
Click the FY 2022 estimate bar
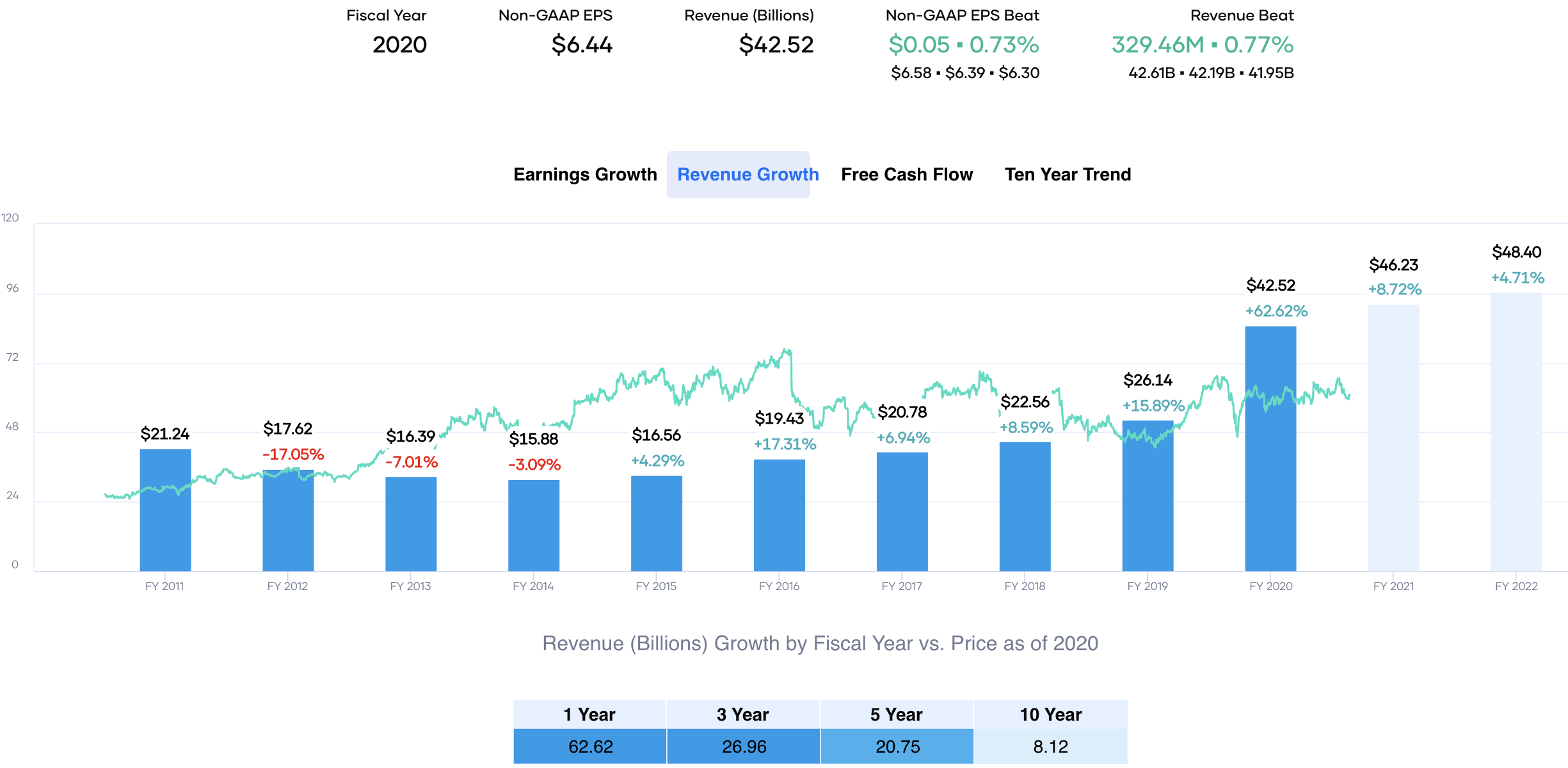(x=1517, y=432)
